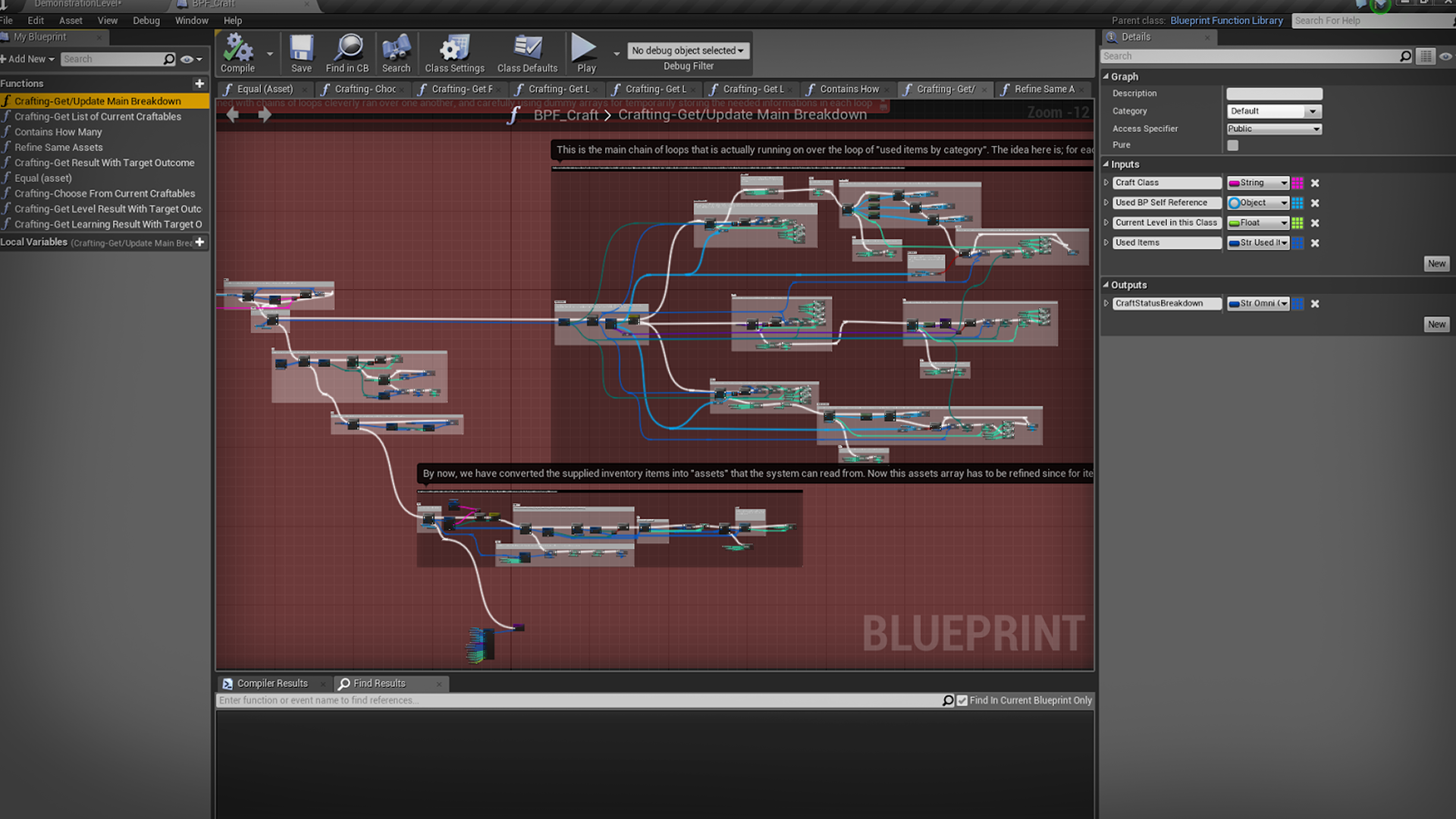Image resolution: width=1456 pixels, height=819 pixels.
Task: Uncheck Find In Current Blueprint Only
Action: tap(962, 700)
